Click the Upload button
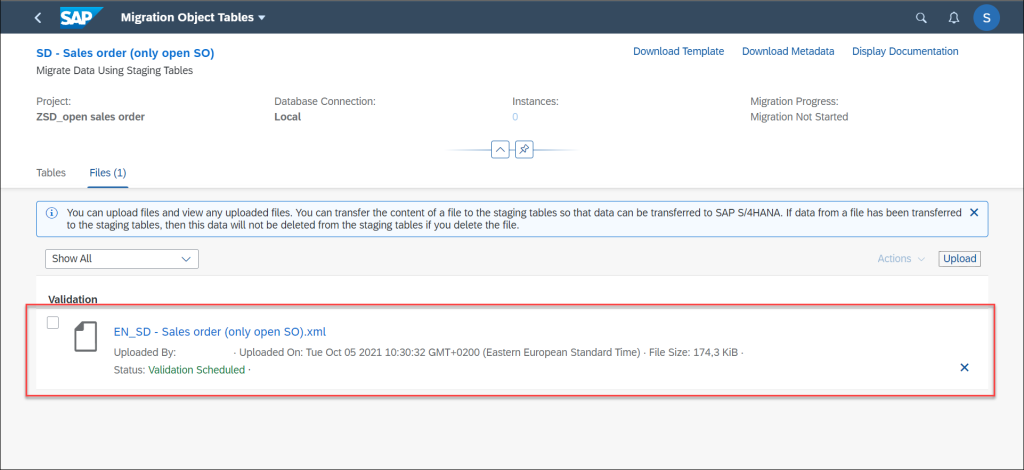 [959, 258]
